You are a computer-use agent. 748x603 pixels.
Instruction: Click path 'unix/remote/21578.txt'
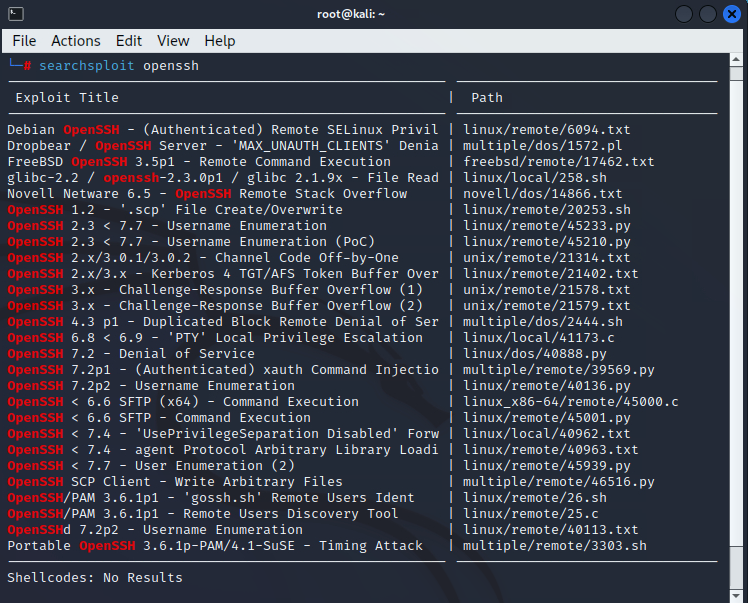pyautogui.click(x=546, y=290)
